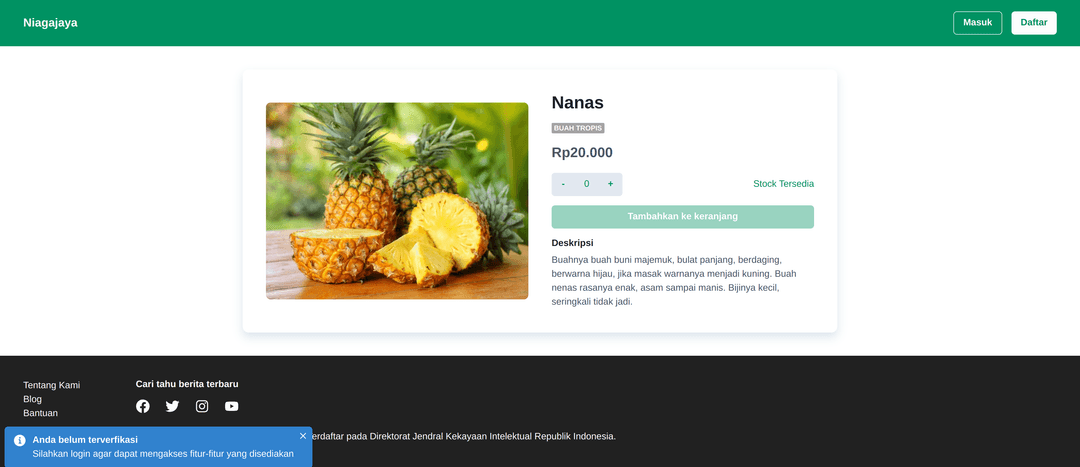Open the Blog footer link
Screen dimensions: 1080x467
pos(33,399)
